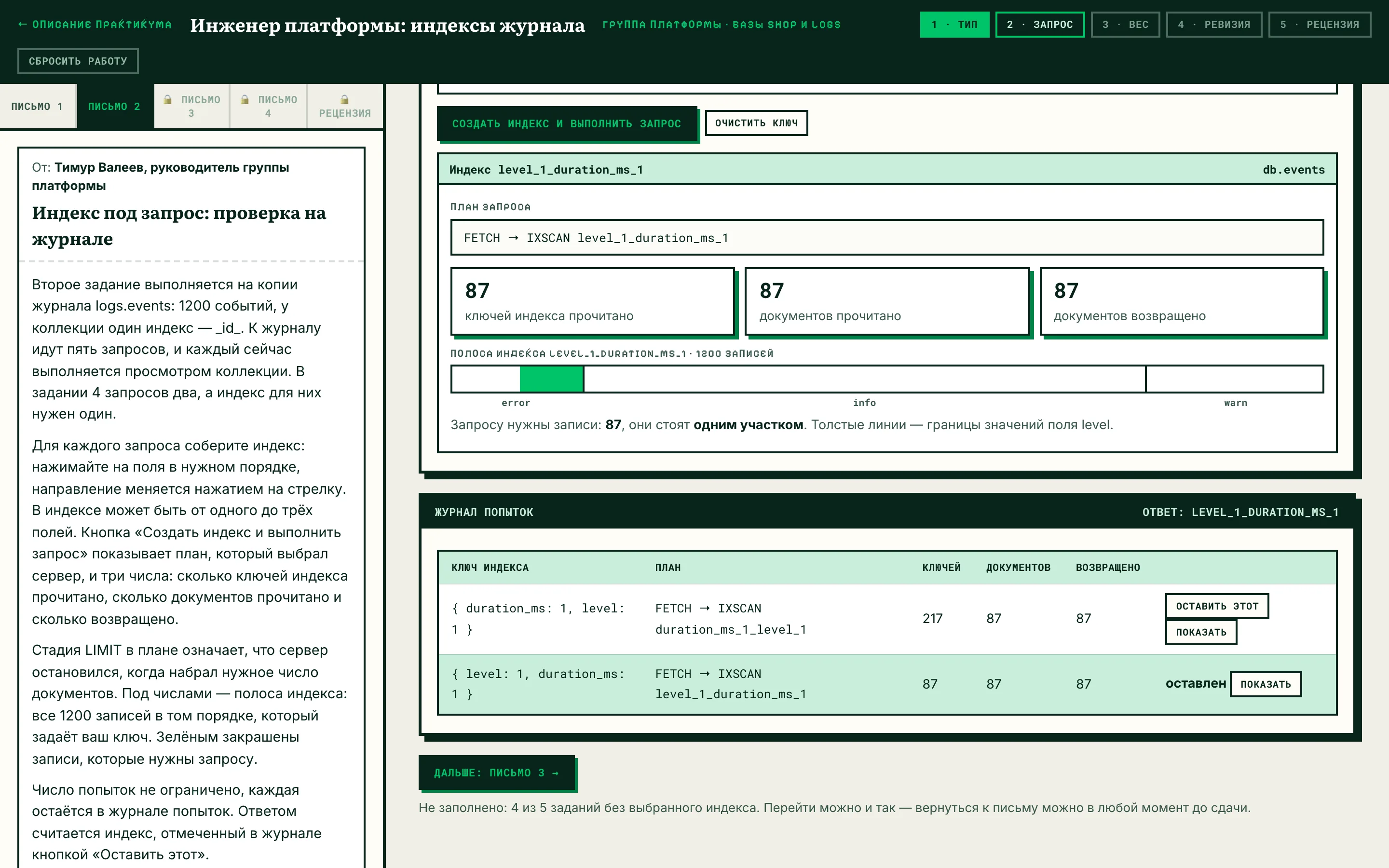Follow the ← Описание практикума link
This screenshot has width=1389, height=868.
coord(95,25)
